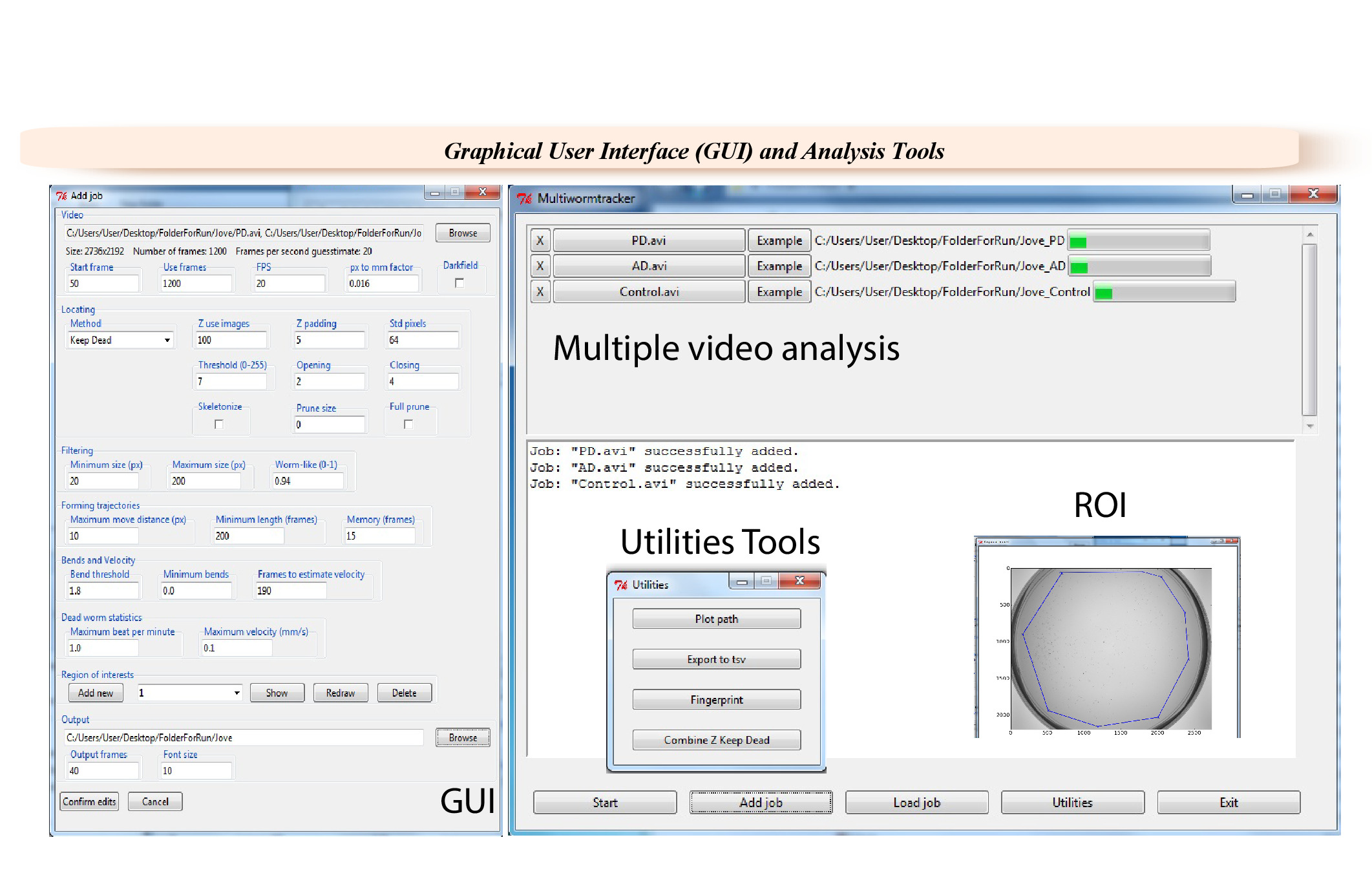The width and height of the screenshot is (1372, 875).
Task: Remove the Control.avi job with X button
Action: 540,291
